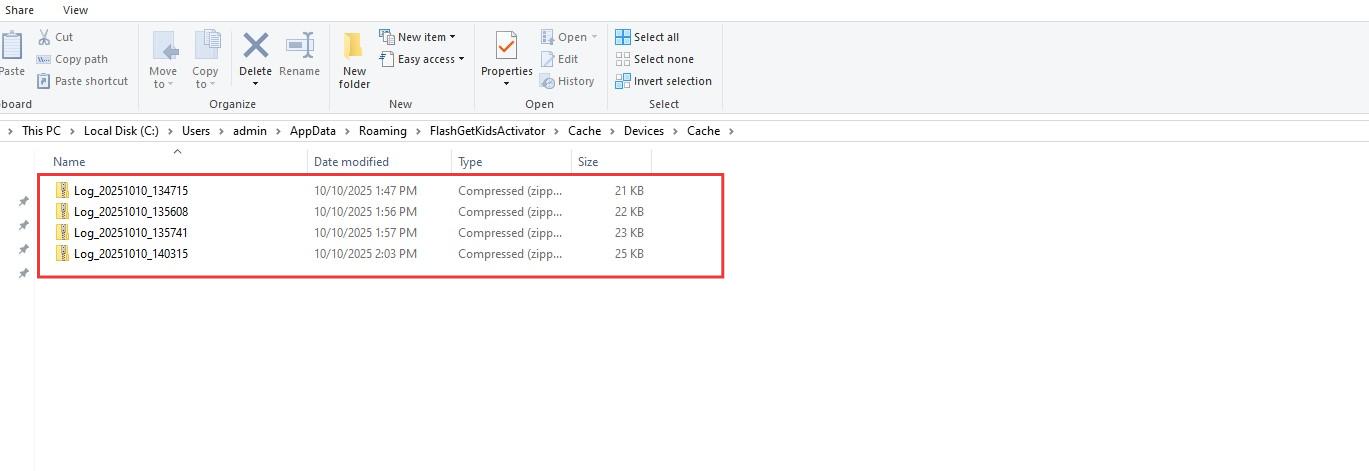Expand the New item dropdown
This screenshot has height=471, width=1369.
click(x=452, y=37)
